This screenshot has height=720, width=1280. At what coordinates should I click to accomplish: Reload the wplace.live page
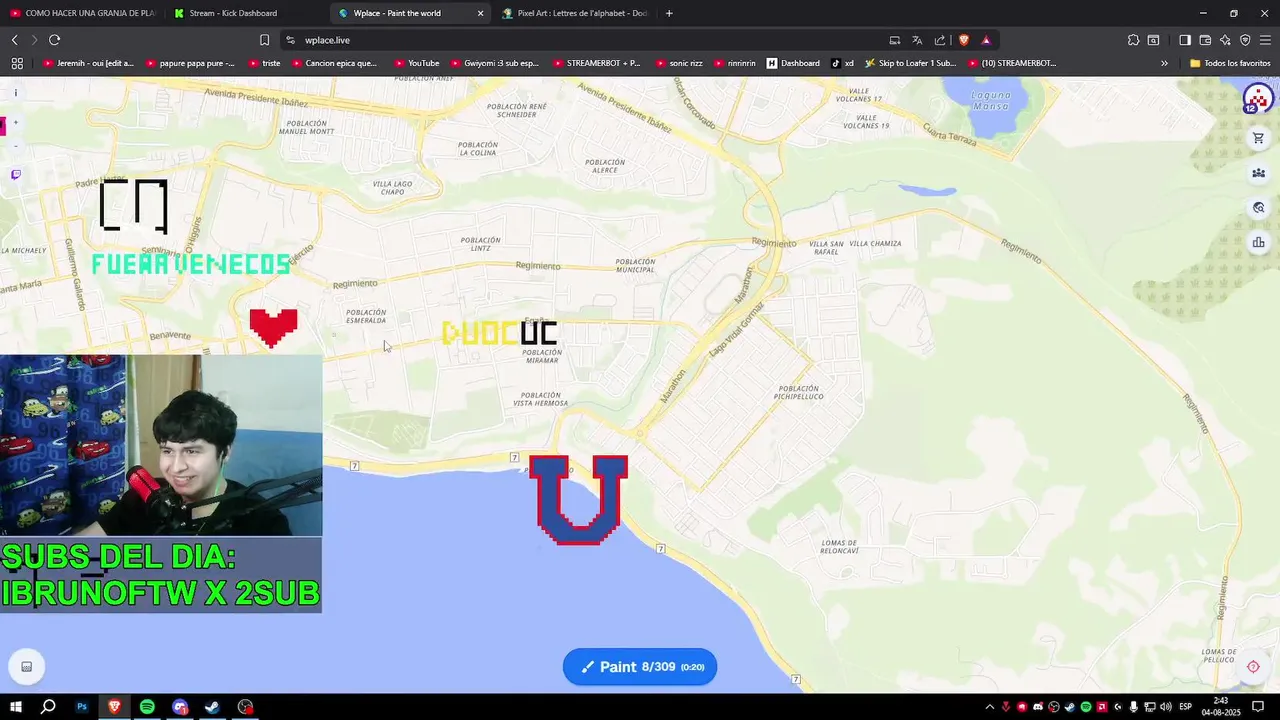click(54, 40)
